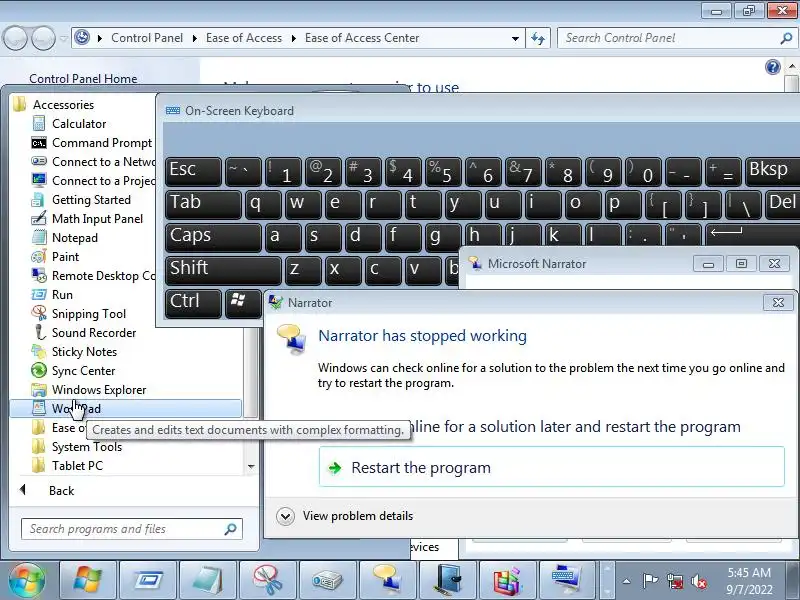Click the Windows flag taskbar icon
800x600 pixels.
[x=88, y=581]
